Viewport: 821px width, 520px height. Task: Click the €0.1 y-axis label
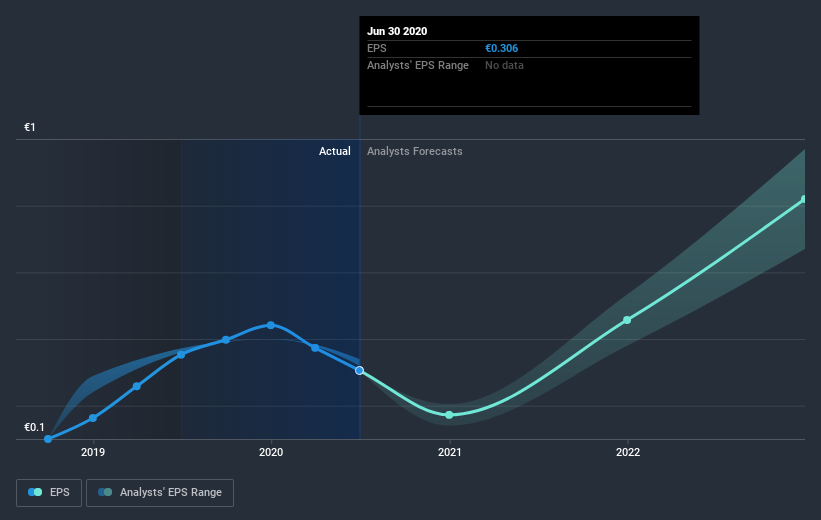pos(35,427)
